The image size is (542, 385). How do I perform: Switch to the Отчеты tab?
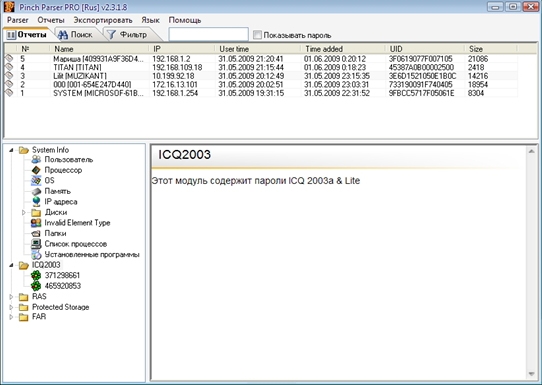tap(28, 35)
